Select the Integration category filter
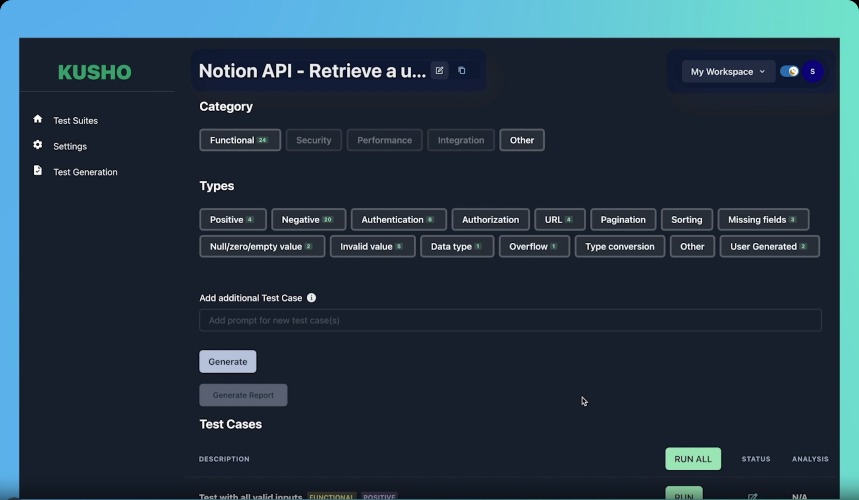 [x=461, y=140]
